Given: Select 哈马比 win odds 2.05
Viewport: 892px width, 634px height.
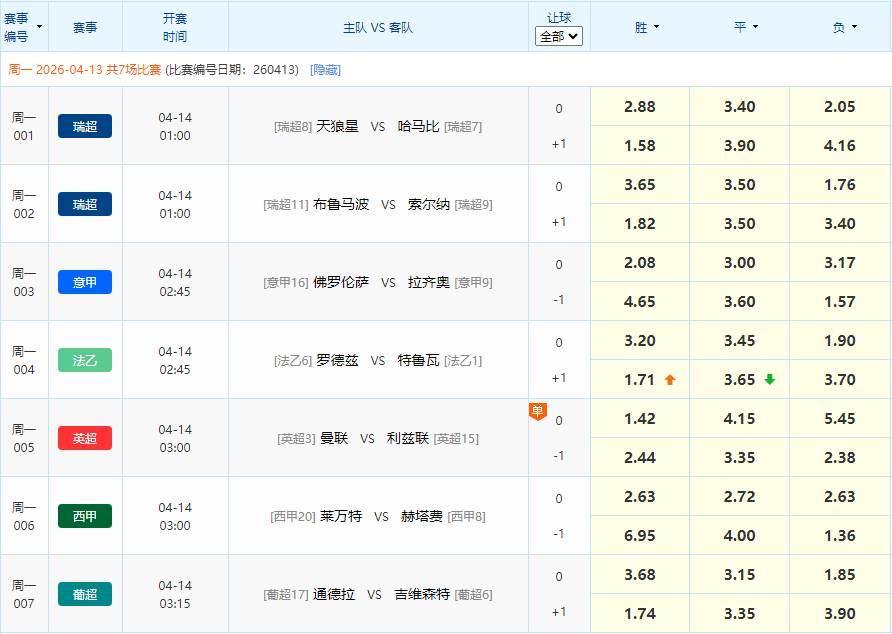Looking at the screenshot, I should click(840, 106).
